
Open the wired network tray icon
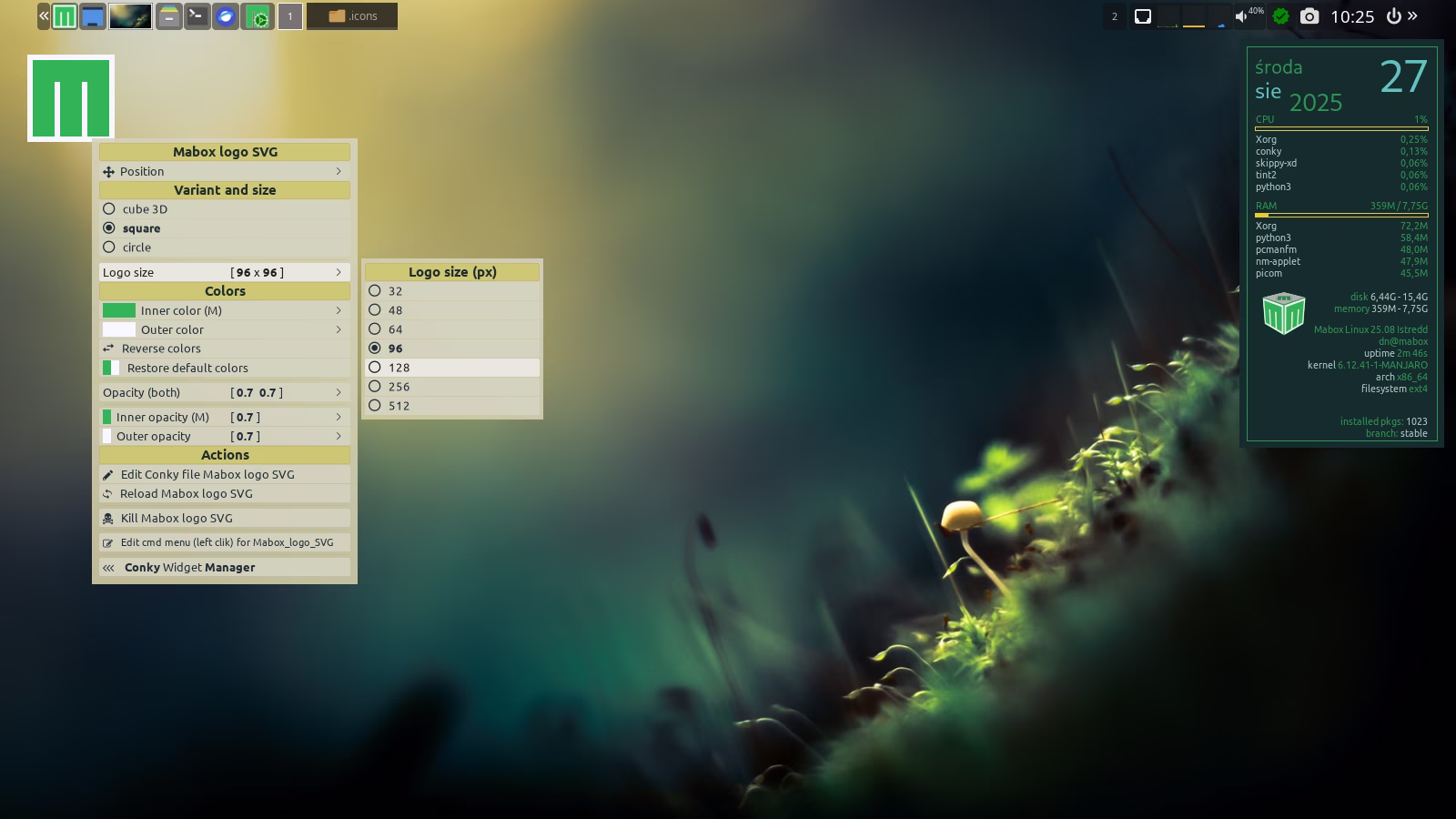pos(1142,16)
